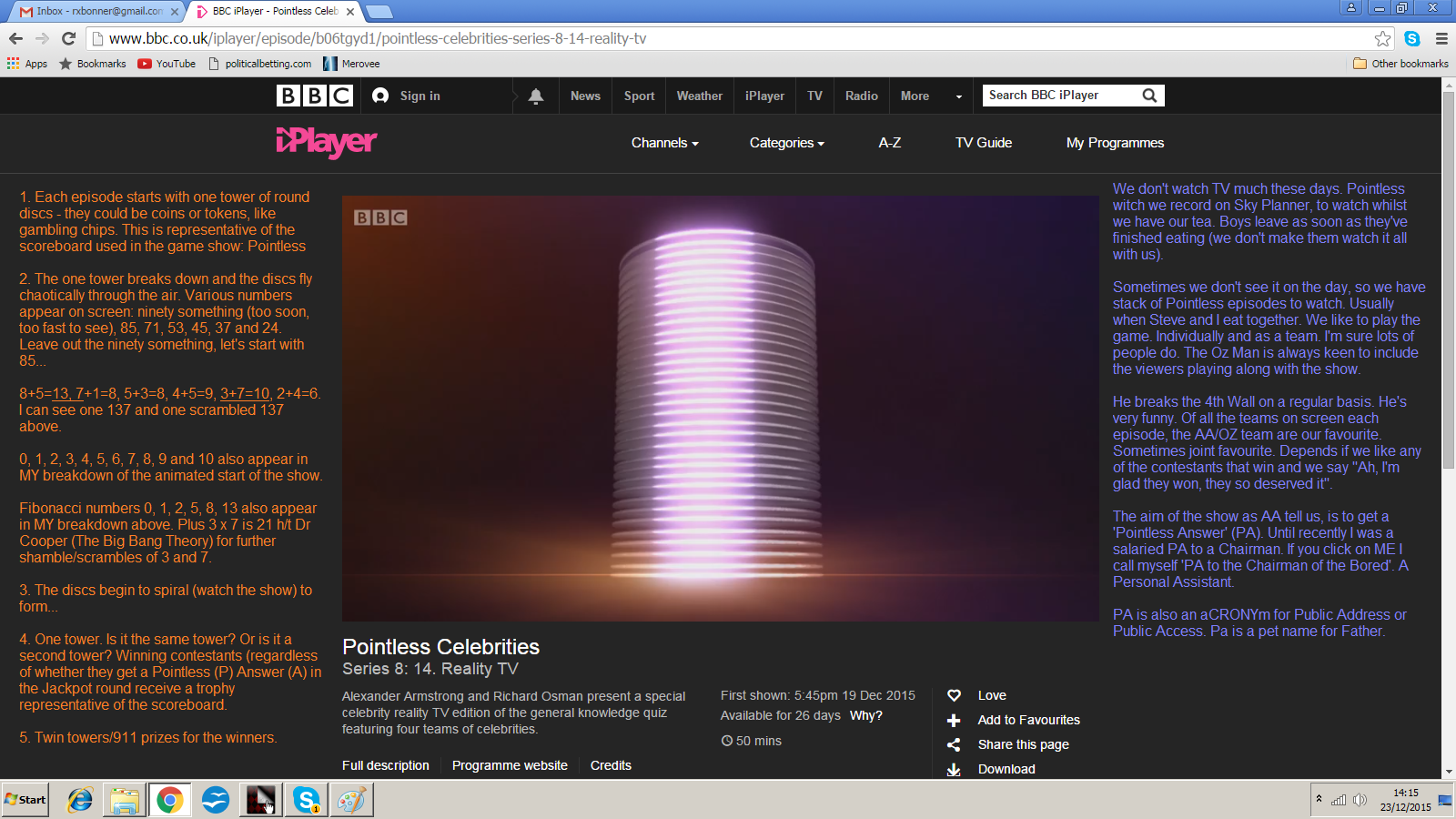Viewport: 1456px width, 819px height.
Task: Expand the Channels dropdown
Action: (664, 143)
